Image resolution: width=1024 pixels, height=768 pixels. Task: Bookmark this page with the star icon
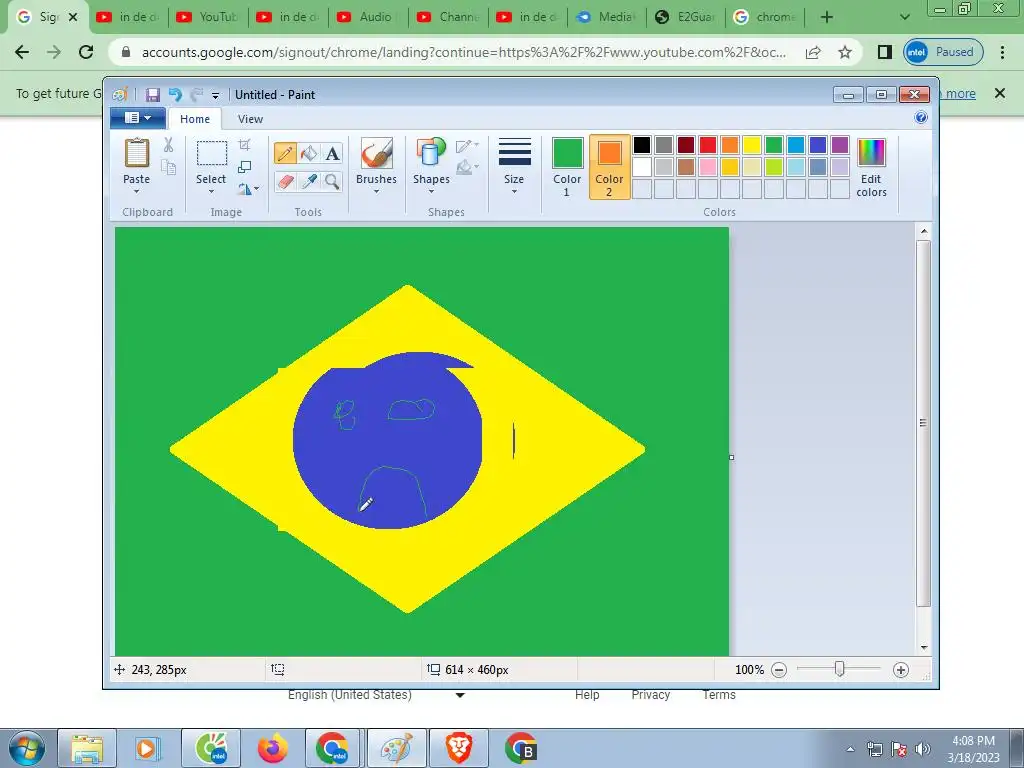coord(844,52)
